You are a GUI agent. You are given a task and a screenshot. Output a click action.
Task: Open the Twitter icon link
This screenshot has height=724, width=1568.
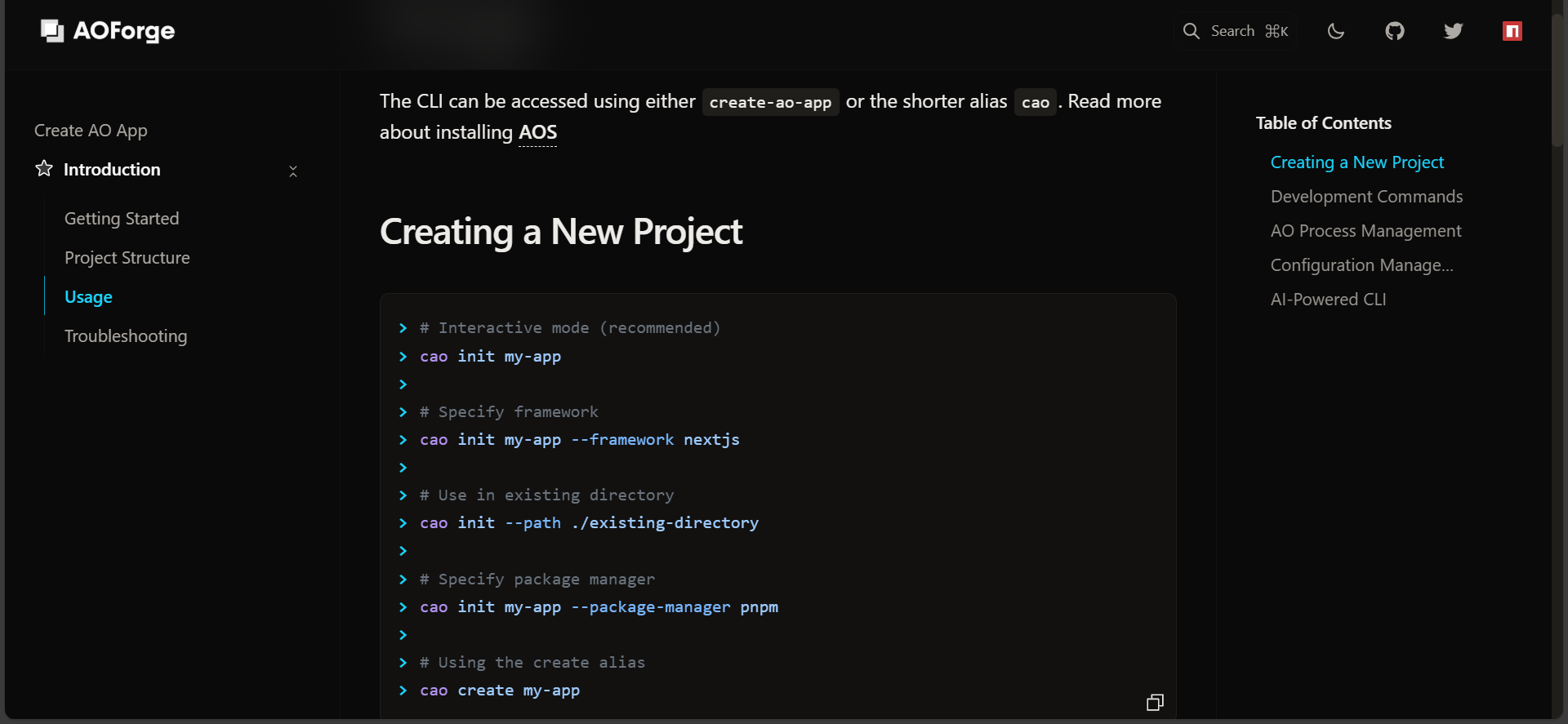pos(1453,31)
